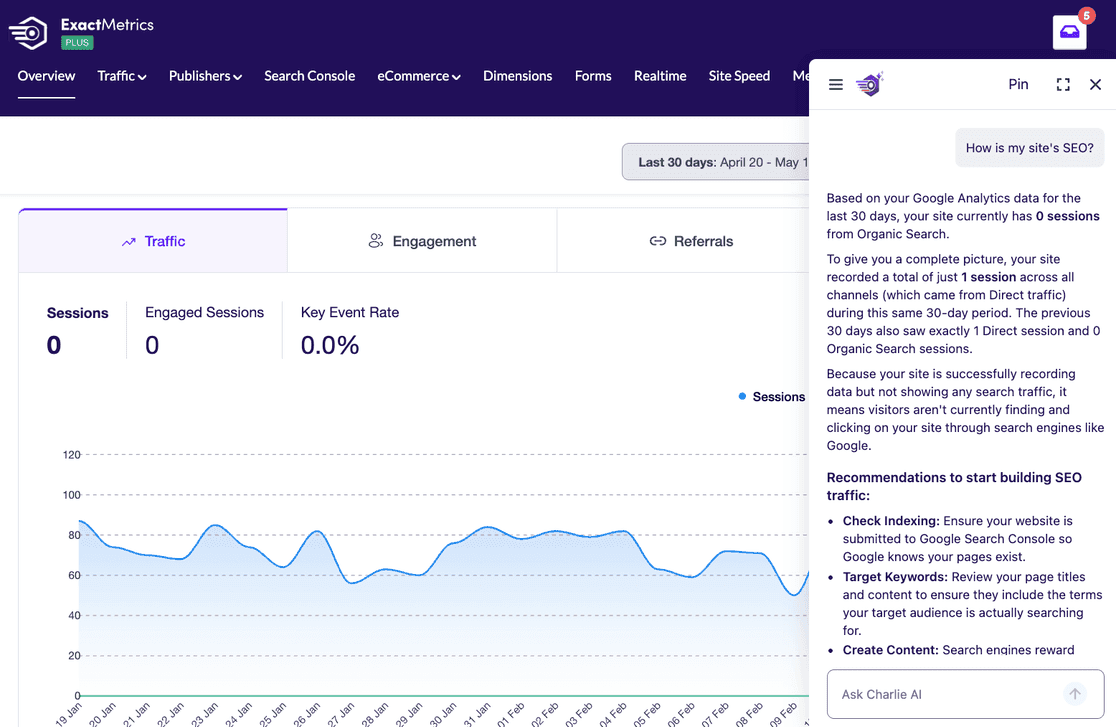
Task: Expand the Traffic menu dropdown
Action: [x=122, y=76]
